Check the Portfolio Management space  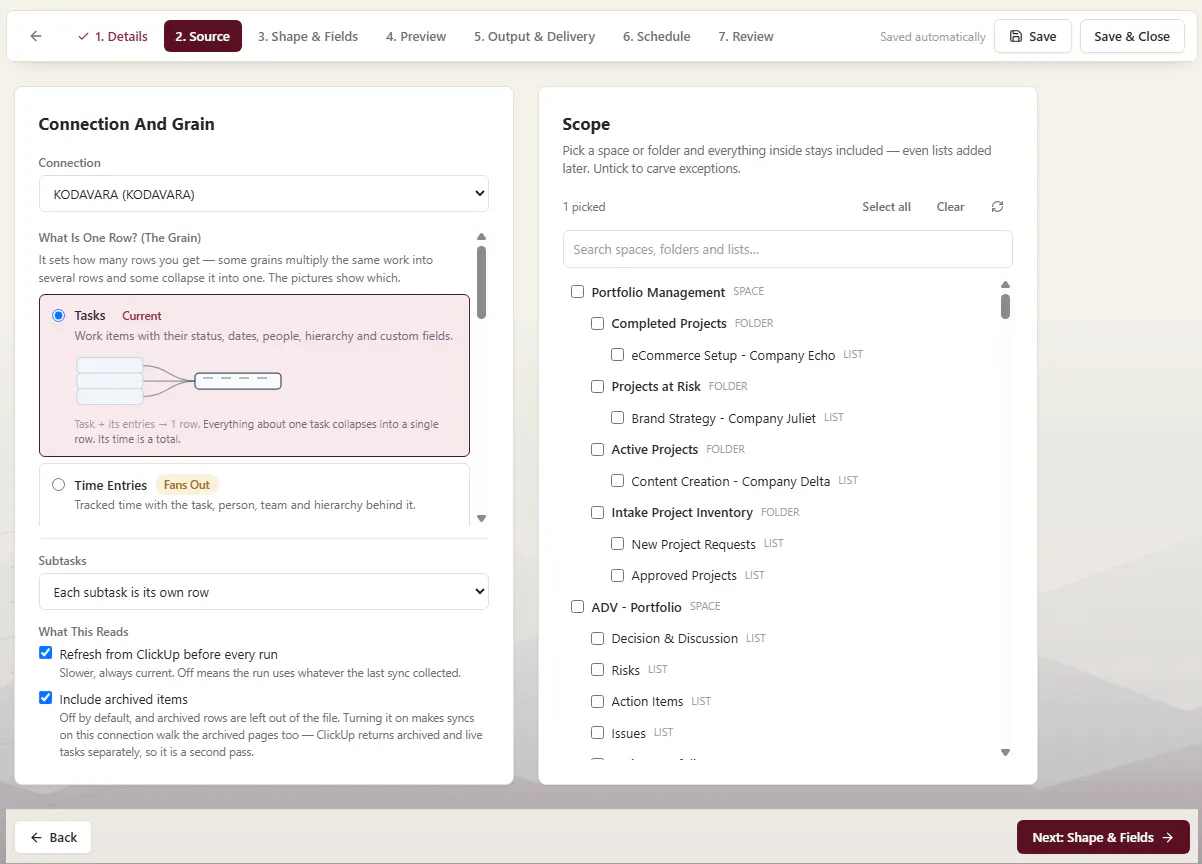[x=577, y=292]
